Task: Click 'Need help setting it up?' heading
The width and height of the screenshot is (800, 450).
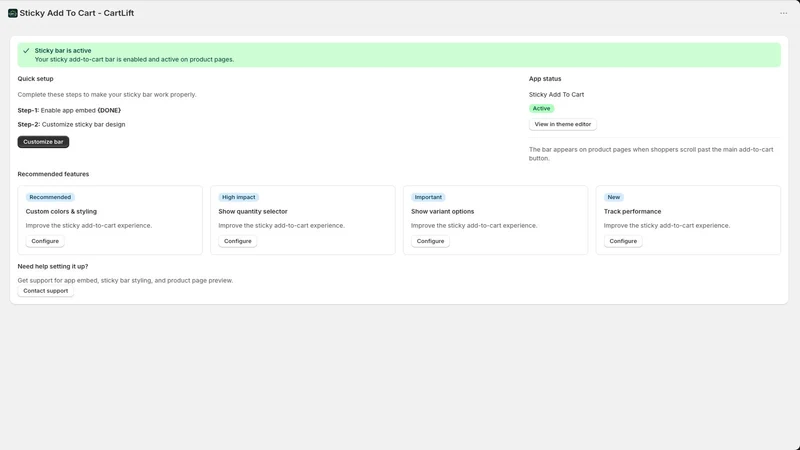Action: pyautogui.click(x=53, y=266)
